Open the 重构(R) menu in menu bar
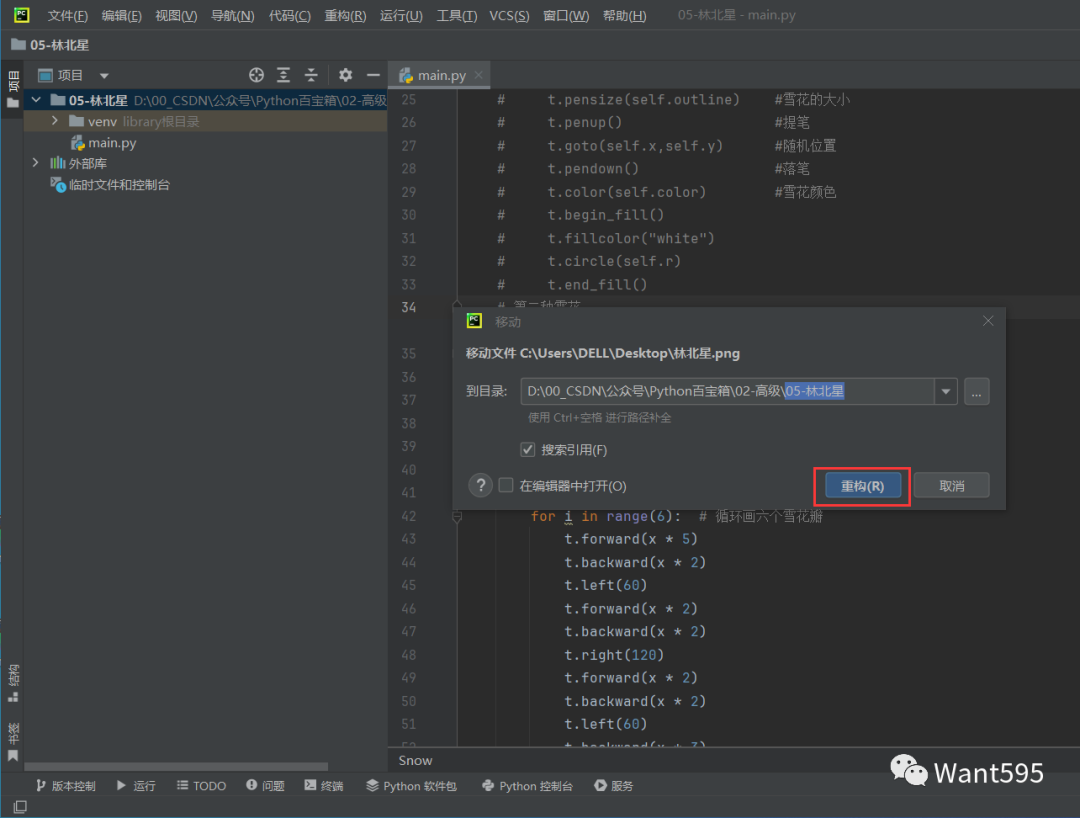 345,16
